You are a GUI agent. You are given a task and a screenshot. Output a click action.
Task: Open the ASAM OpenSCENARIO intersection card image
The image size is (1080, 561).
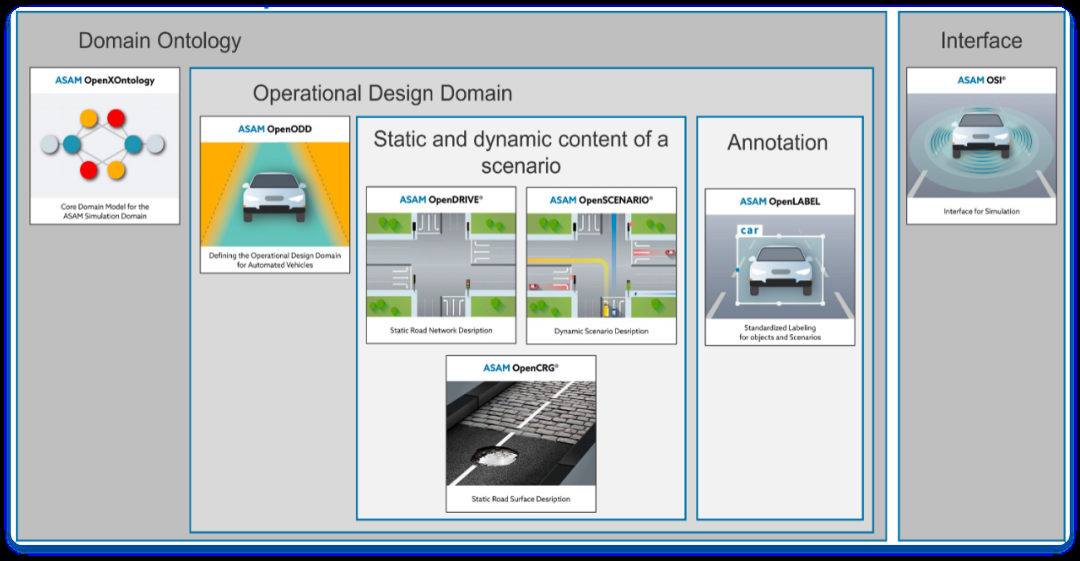(x=601, y=265)
